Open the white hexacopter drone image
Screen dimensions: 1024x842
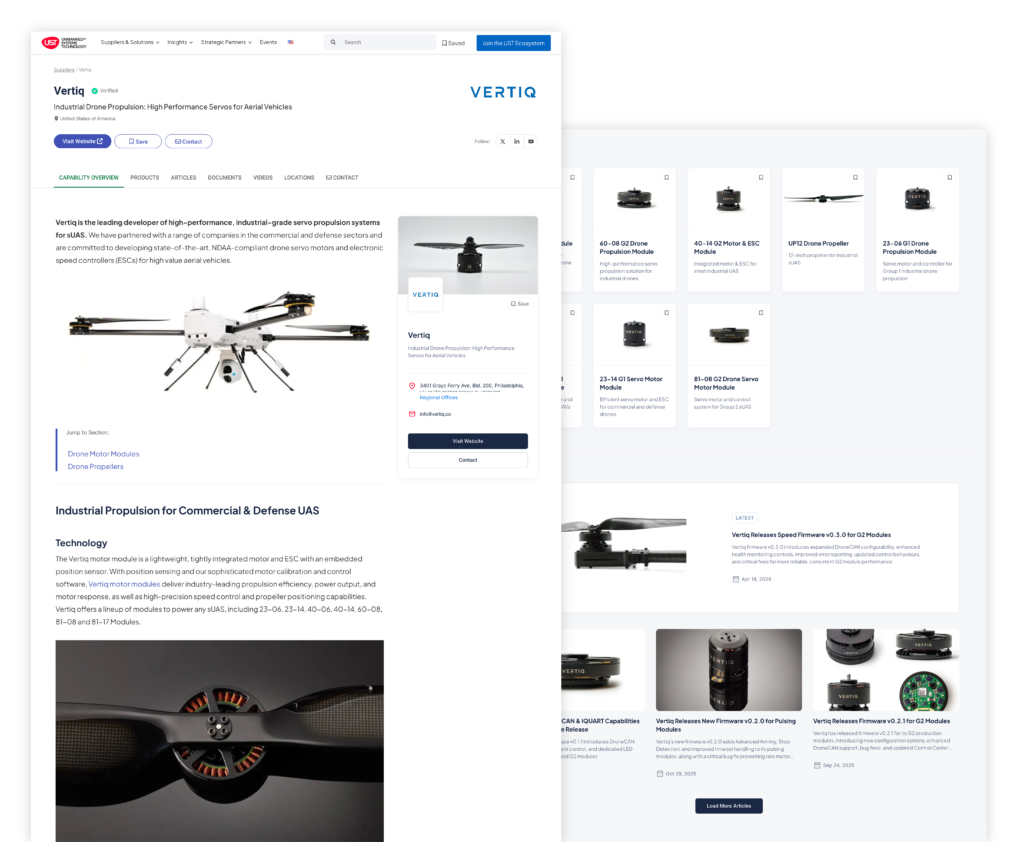tap(219, 341)
